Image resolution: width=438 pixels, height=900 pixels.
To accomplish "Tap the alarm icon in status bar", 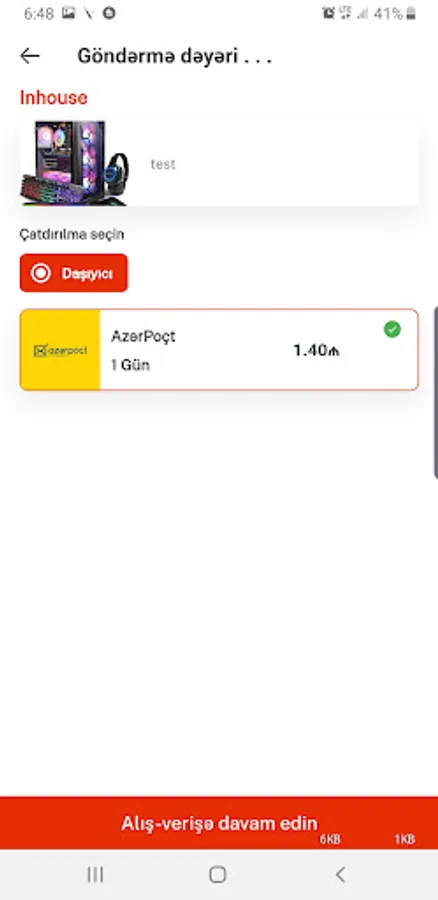I will pos(328,14).
